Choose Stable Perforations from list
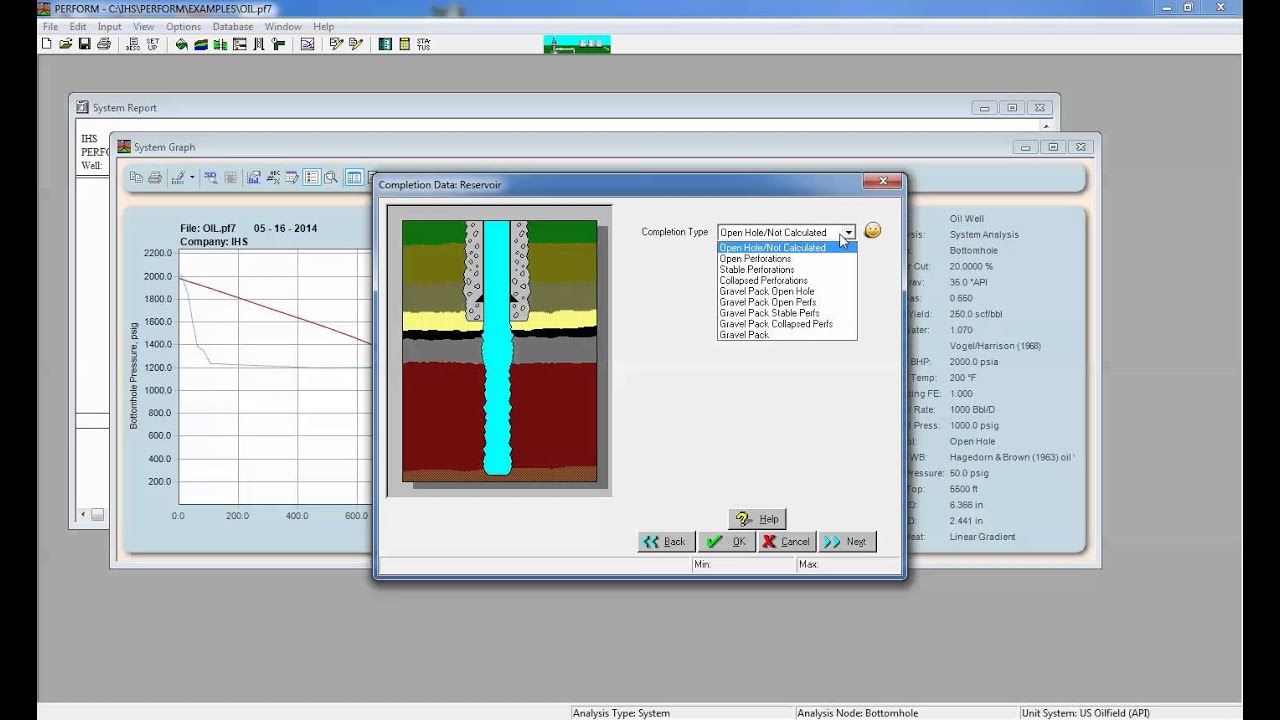This screenshot has height=720, width=1280. click(756, 270)
